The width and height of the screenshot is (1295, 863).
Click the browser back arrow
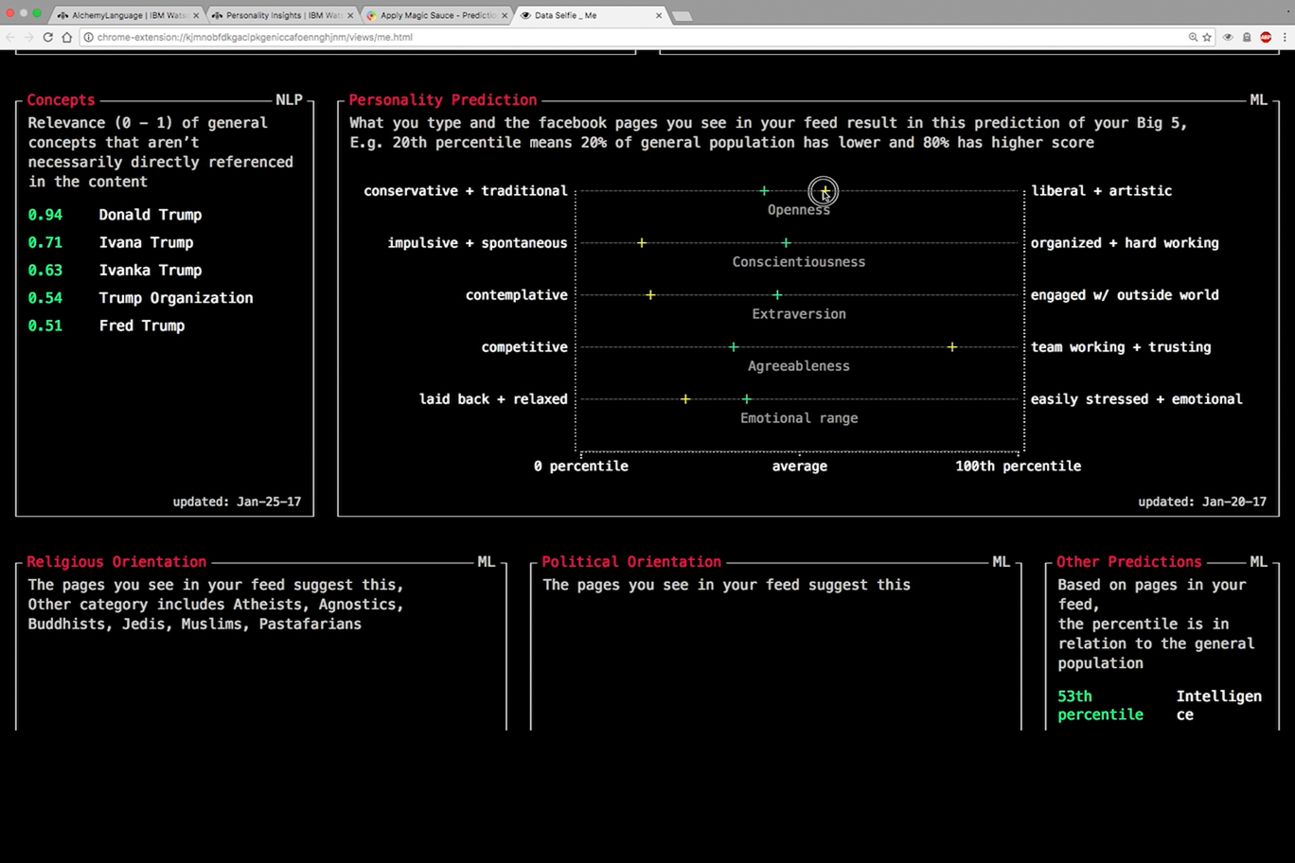11,37
